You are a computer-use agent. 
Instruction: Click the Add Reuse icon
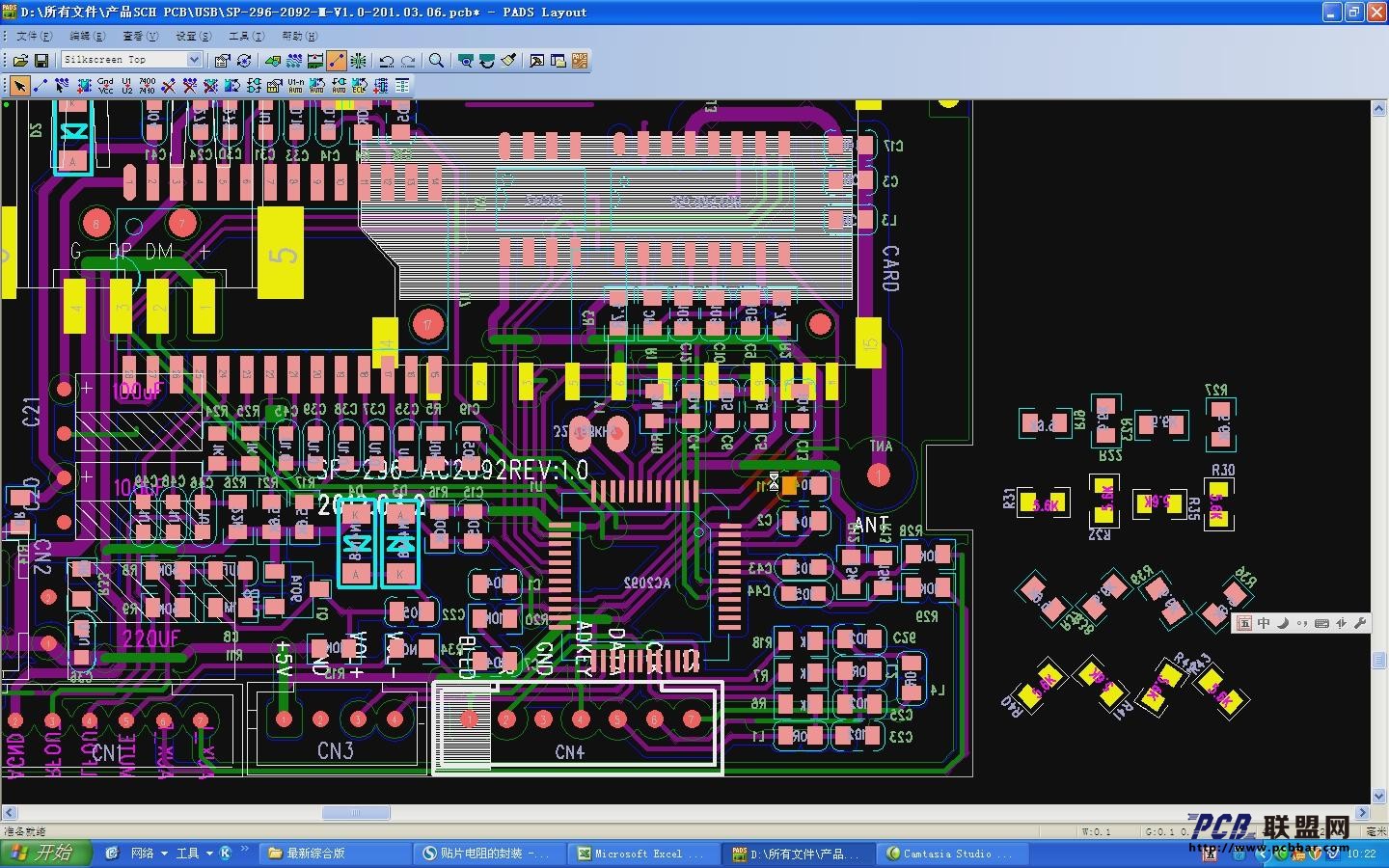coord(380,86)
